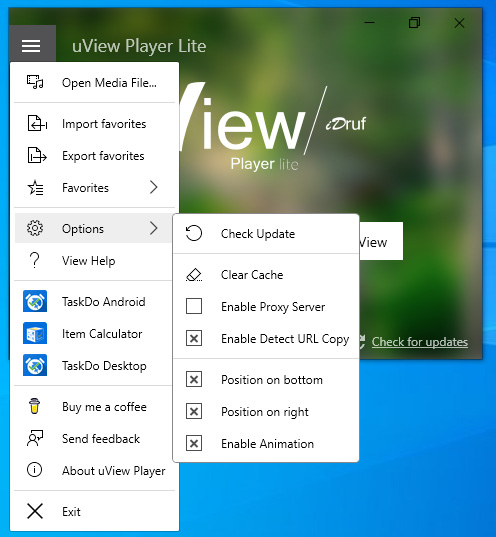Uncheck the Position on right checkbox
The width and height of the screenshot is (496, 537).
pos(194,411)
